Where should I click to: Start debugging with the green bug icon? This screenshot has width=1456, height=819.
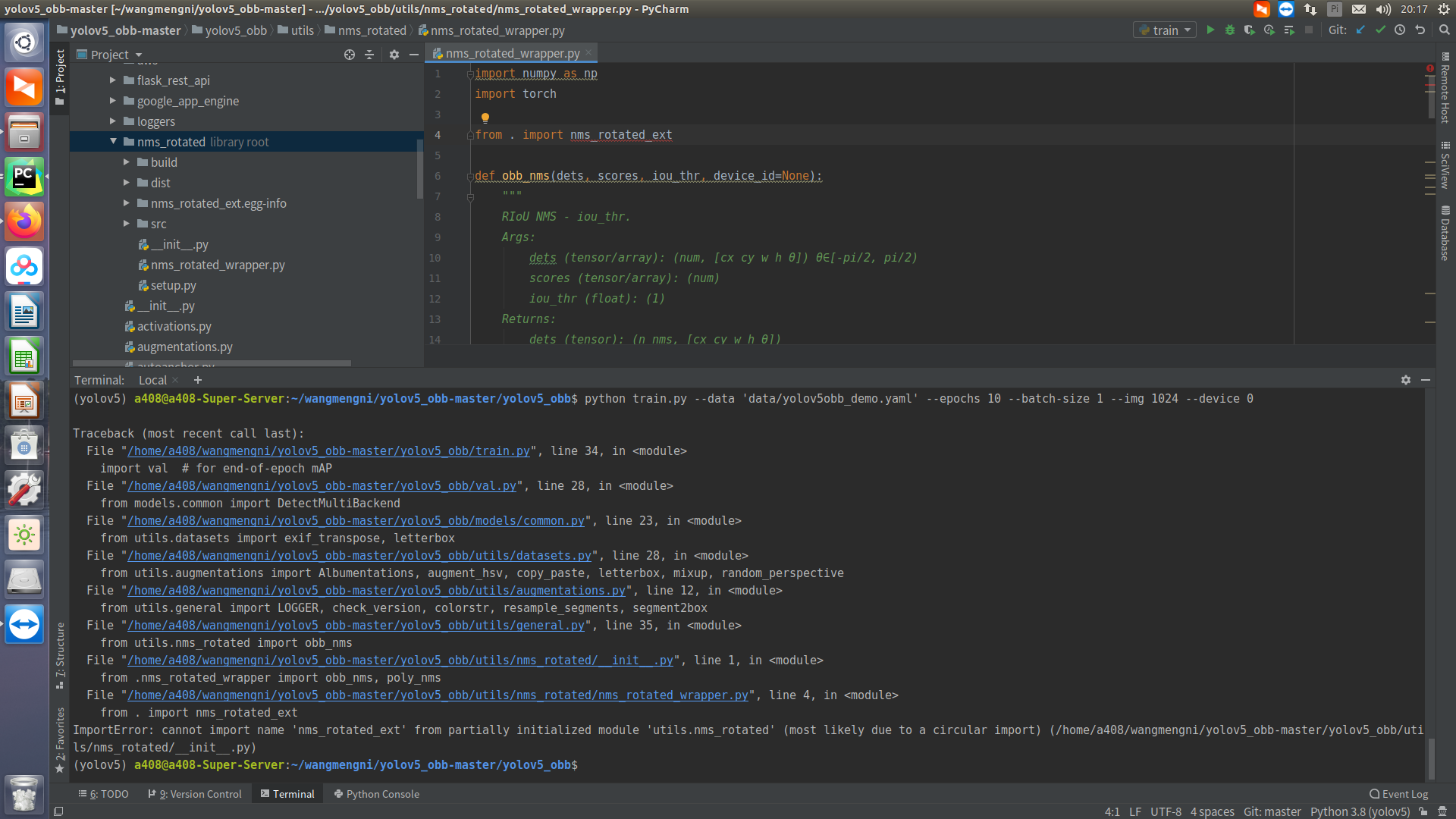point(1230,30)
